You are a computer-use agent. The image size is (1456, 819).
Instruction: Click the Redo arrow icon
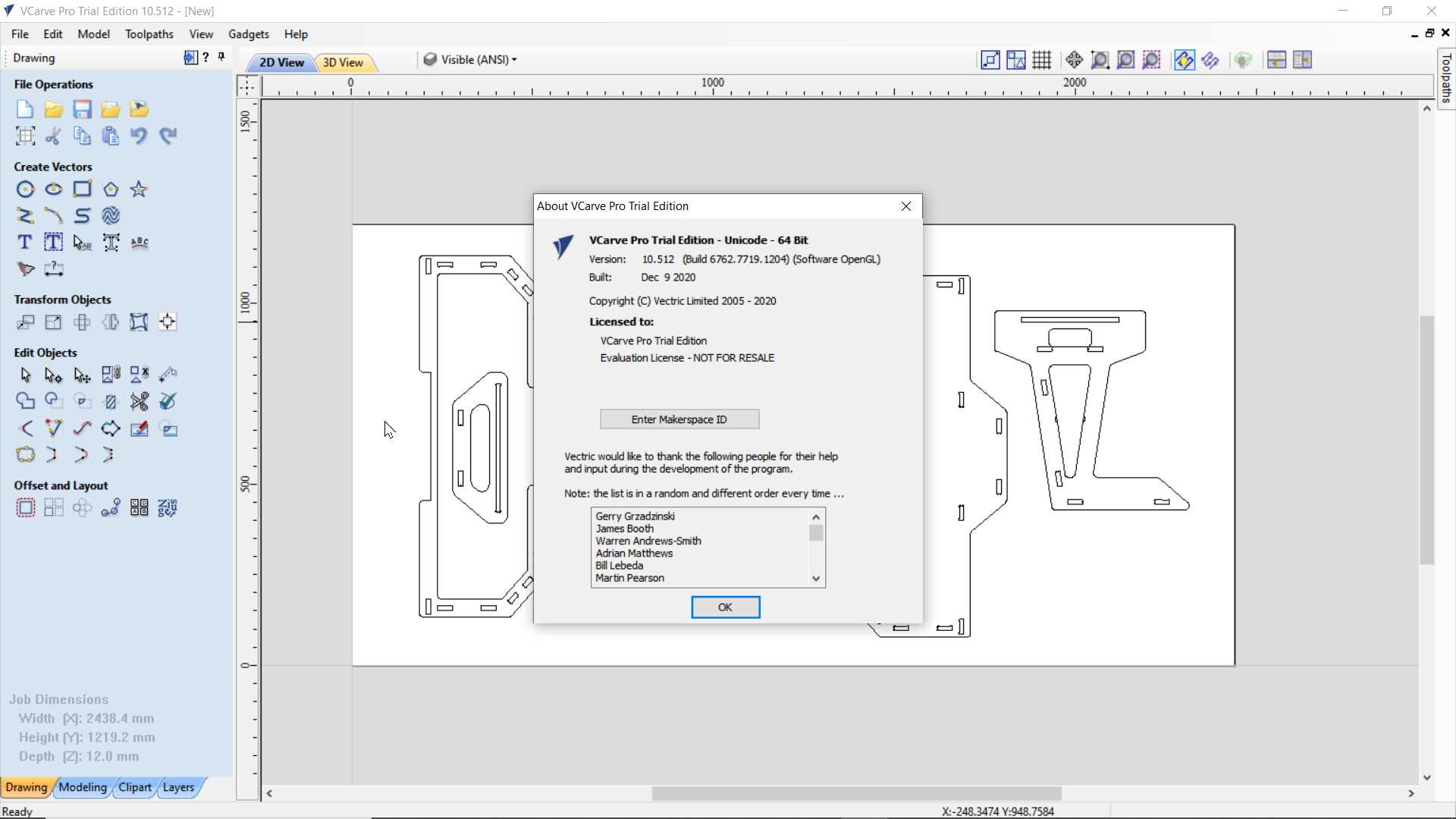[168, 136]
